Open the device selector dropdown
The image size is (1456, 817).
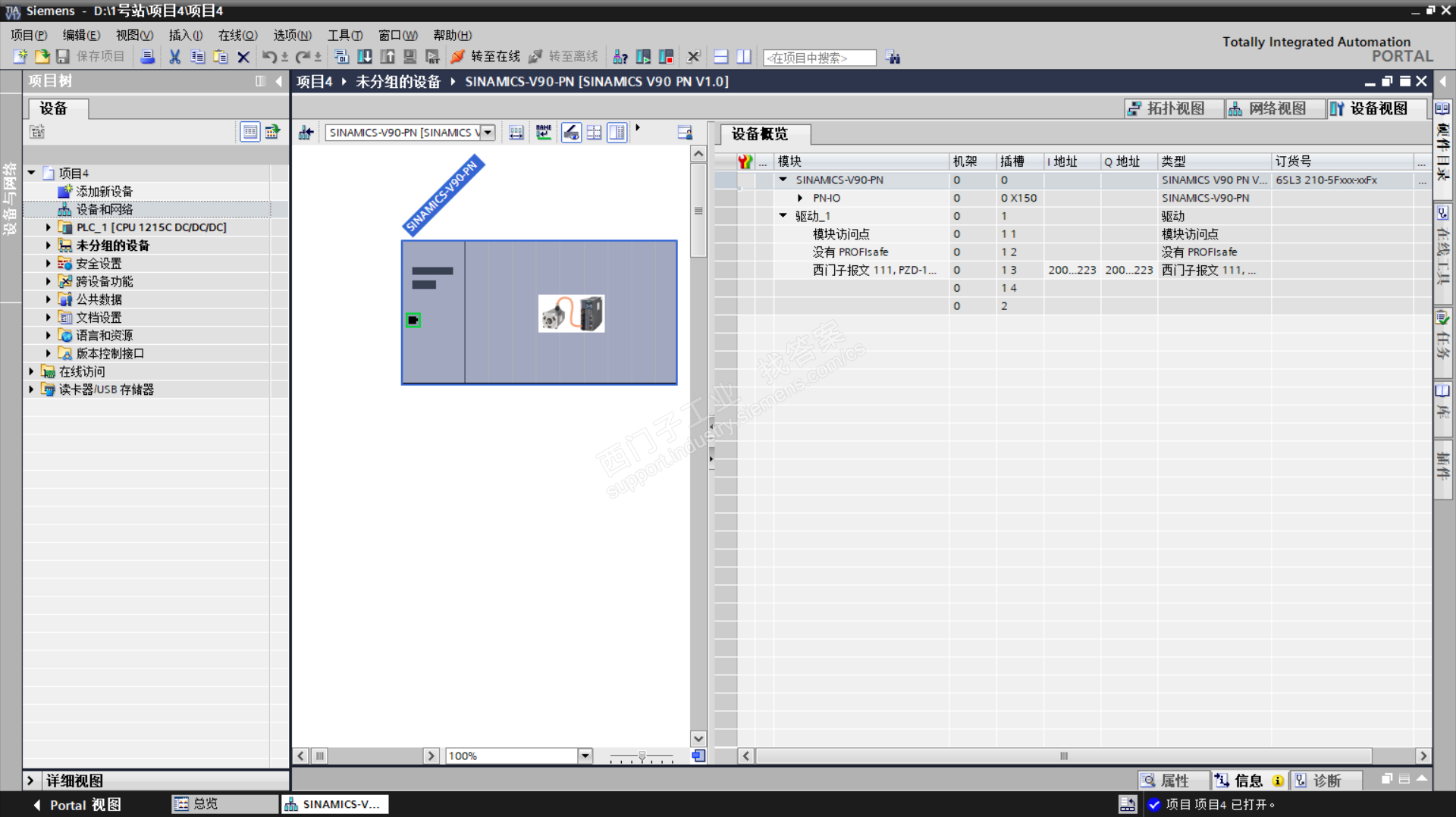click(488, 133)
